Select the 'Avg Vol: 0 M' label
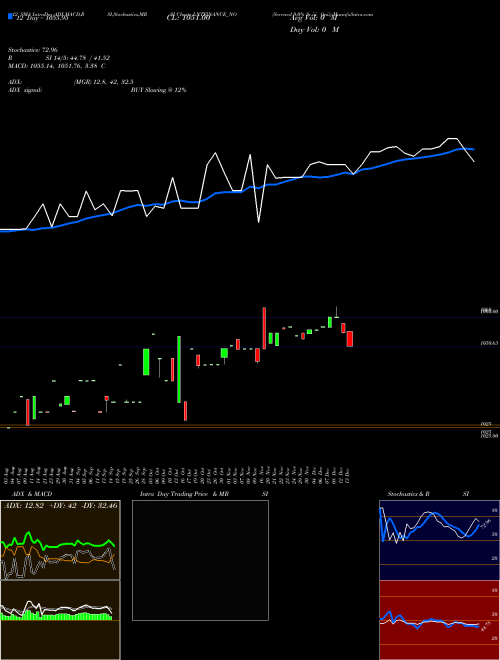Viewport: 500px width, 660px height. tap(314, 18)
